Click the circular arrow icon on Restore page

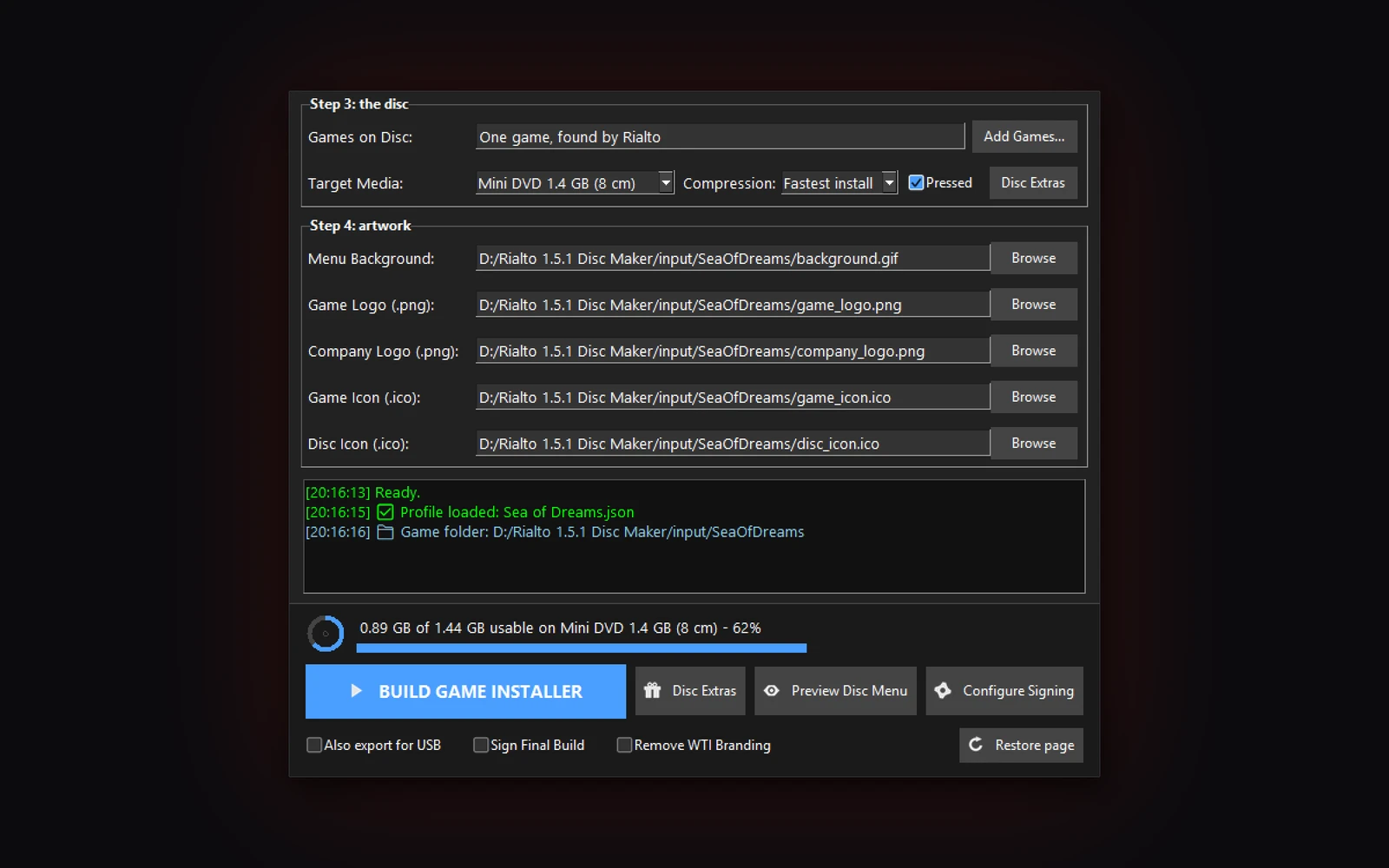coord(976,745)
